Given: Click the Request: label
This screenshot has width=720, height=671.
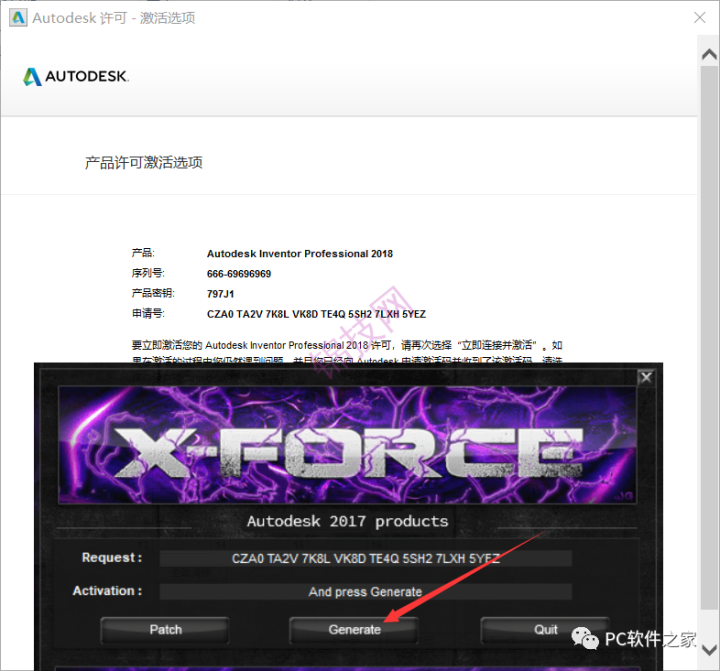Looking at the screenshot, I should point(112,558).
